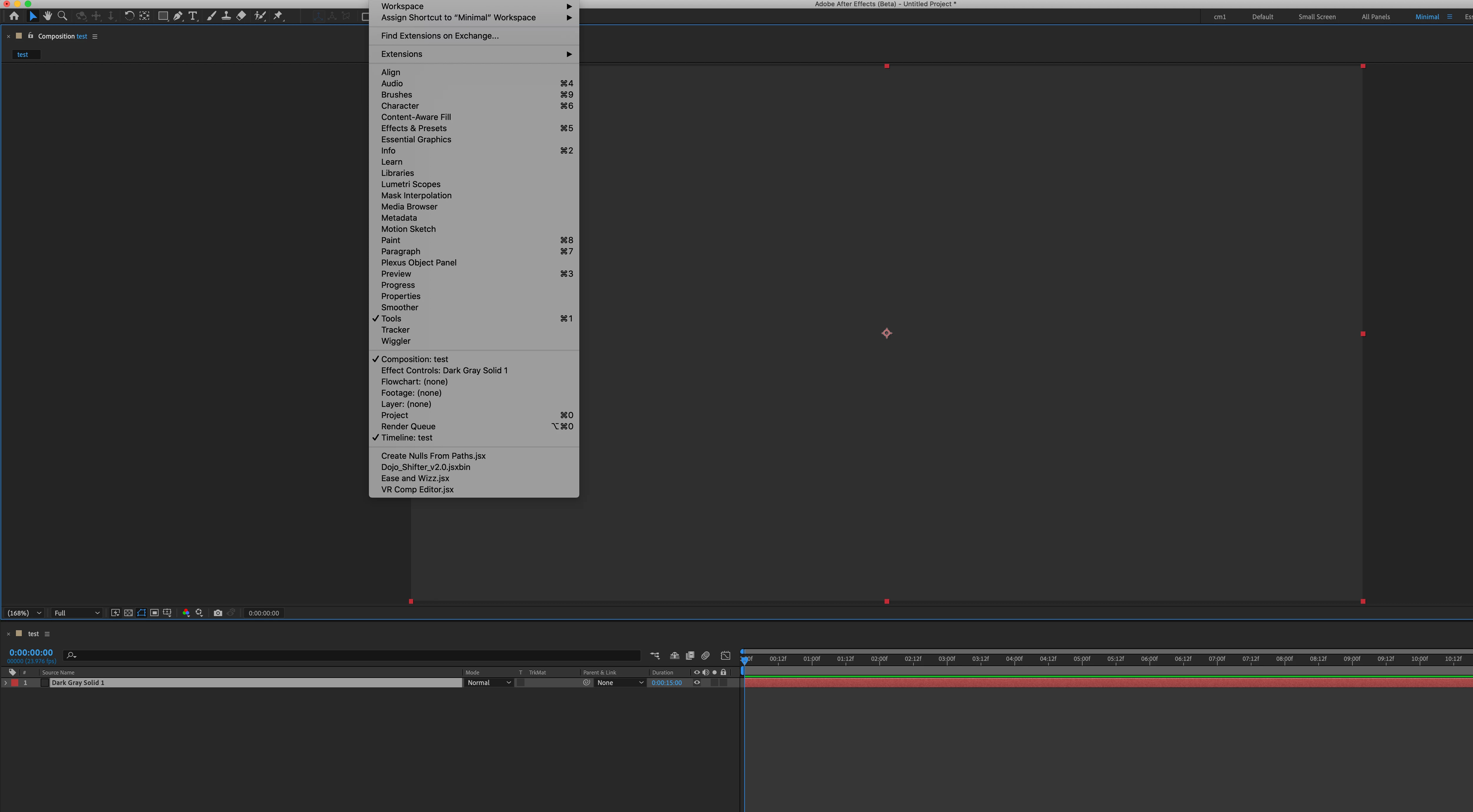Select the Hand tool
This screenshot has width=1473, height=812.
click(x=47, y=16)
